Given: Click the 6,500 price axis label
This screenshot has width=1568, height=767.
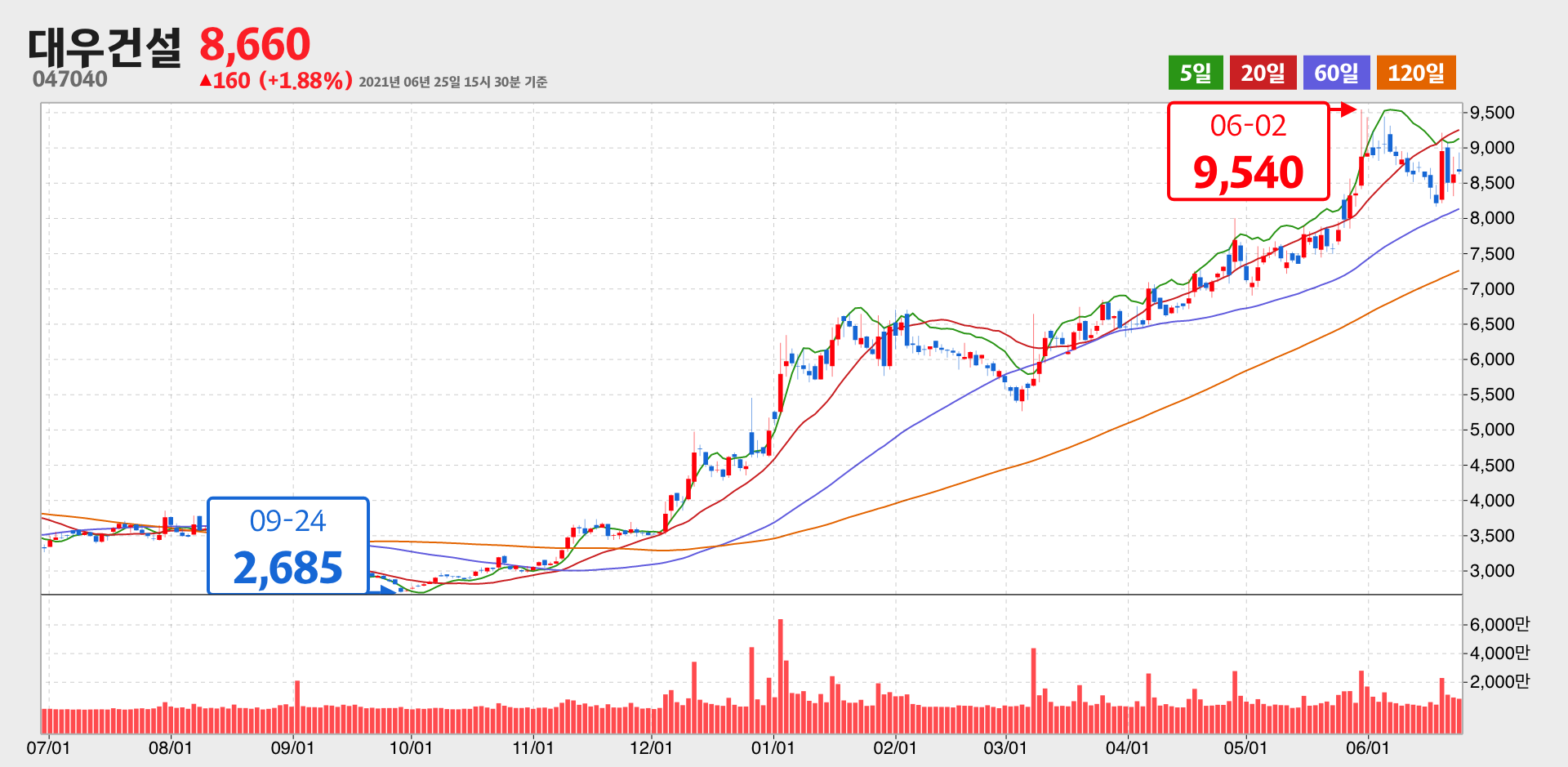Looking at the screenshot, I should [1492, 324].
